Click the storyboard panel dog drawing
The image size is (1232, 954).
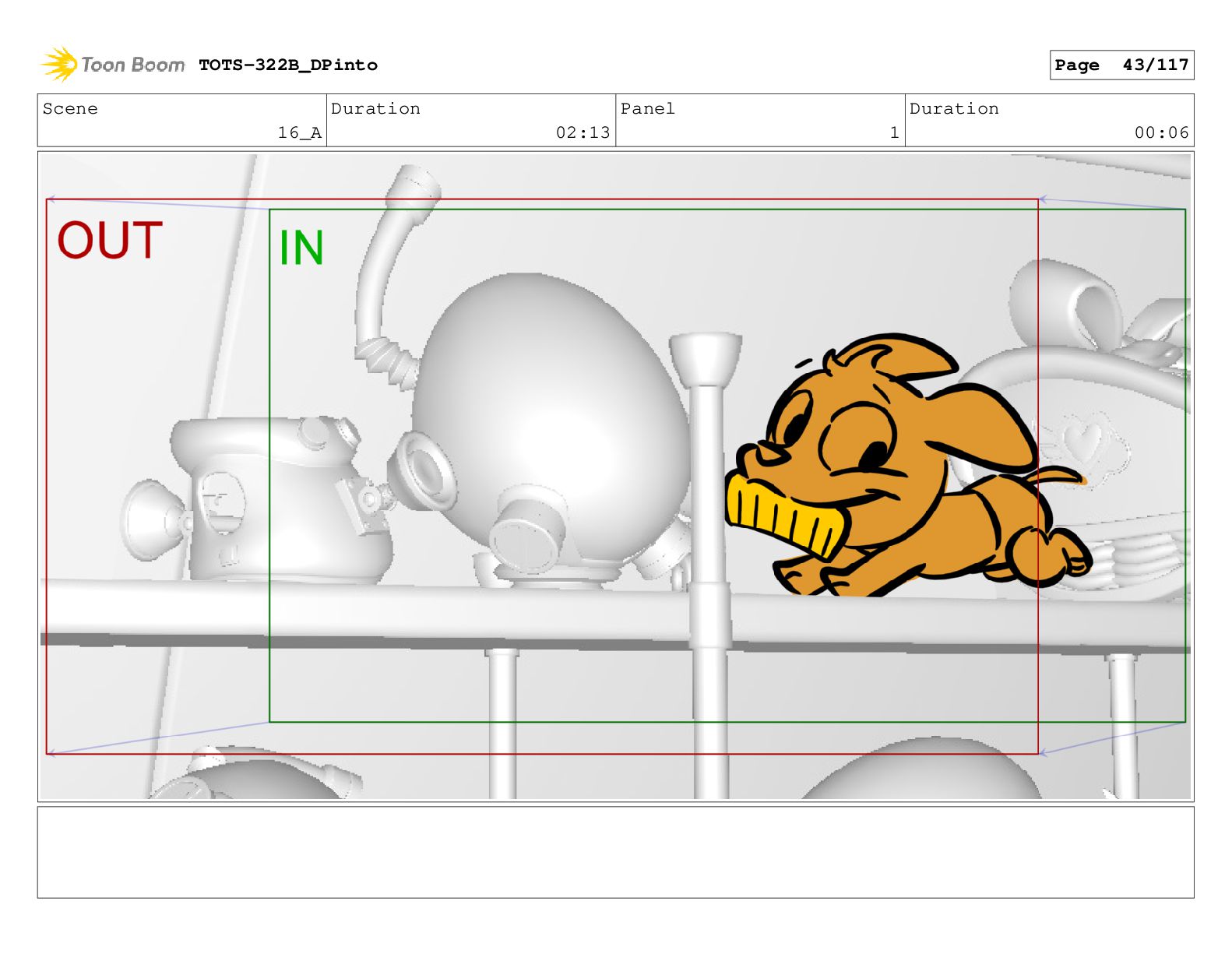click(x=907, y=467)
